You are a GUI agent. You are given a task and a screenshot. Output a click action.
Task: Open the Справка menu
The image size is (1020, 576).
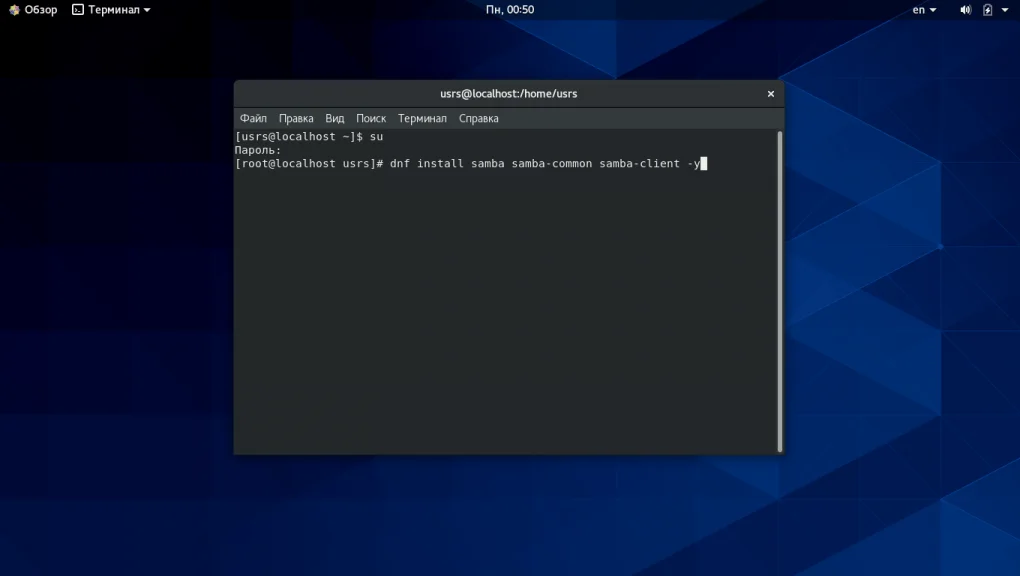478,118
